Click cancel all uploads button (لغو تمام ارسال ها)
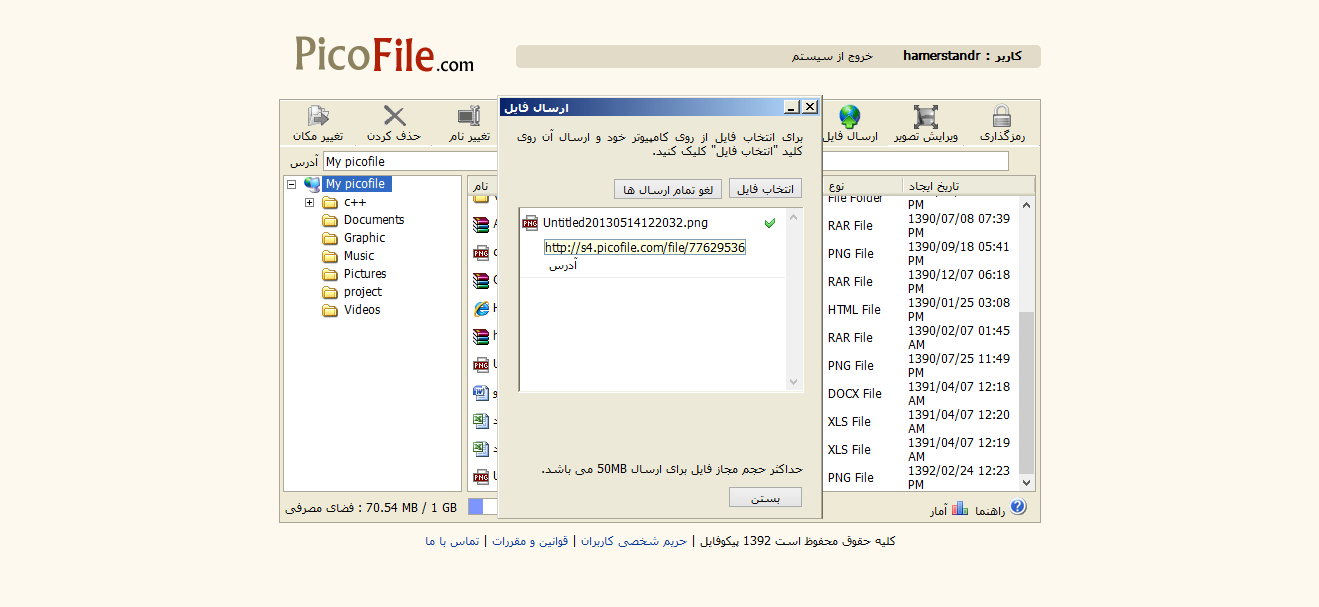 (x=668, y=189)
